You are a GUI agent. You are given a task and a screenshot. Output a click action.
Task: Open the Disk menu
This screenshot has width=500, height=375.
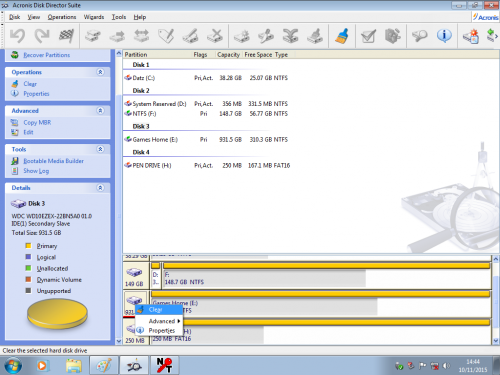[14, 17]
